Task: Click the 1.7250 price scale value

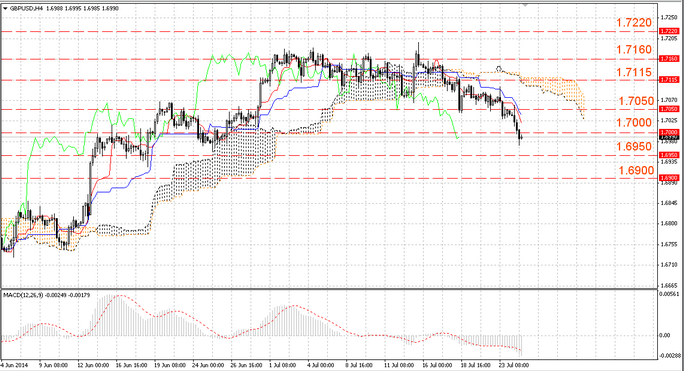Action: (669, 17)
